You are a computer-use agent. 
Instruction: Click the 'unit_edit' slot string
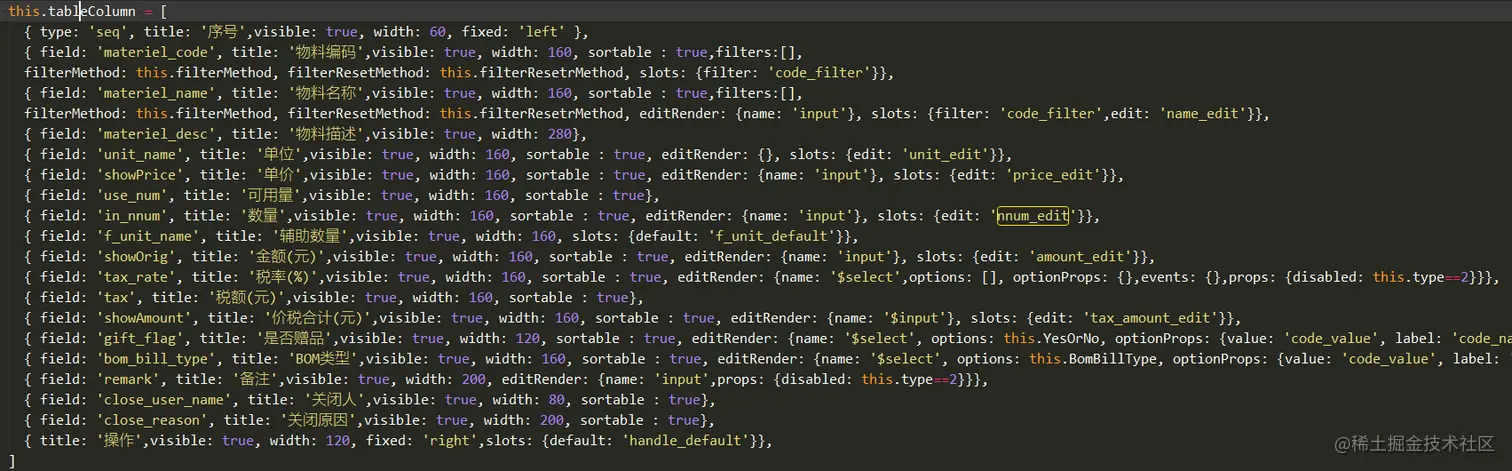946,155
